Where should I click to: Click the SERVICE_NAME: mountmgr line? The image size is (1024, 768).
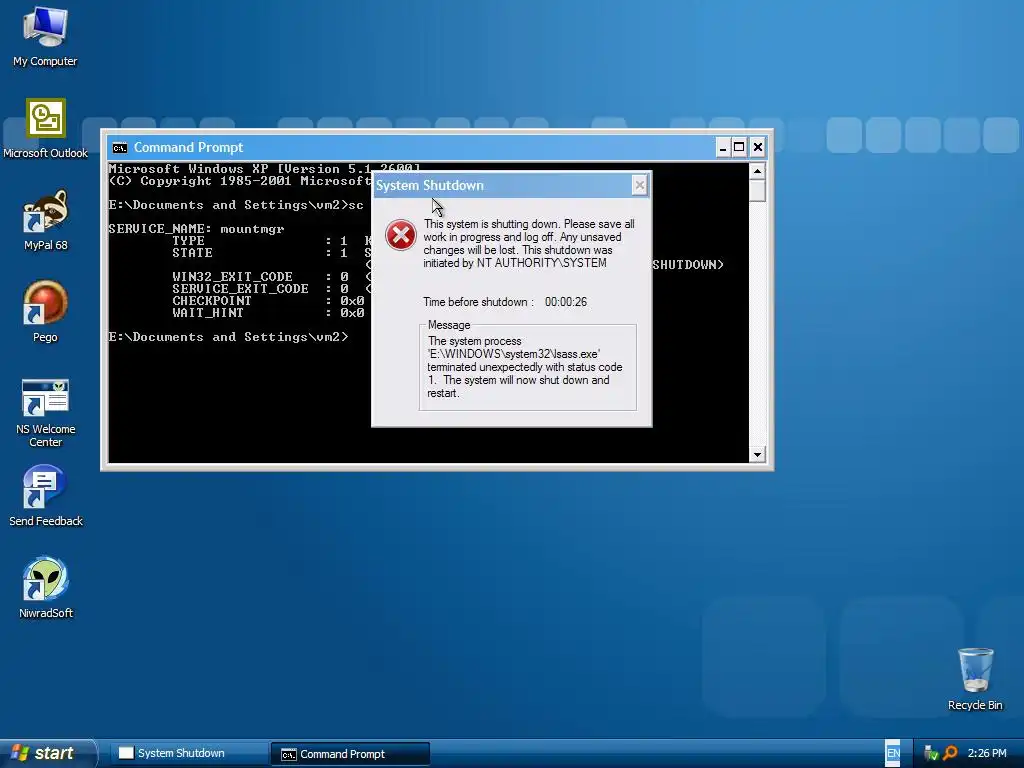[196, 229]
